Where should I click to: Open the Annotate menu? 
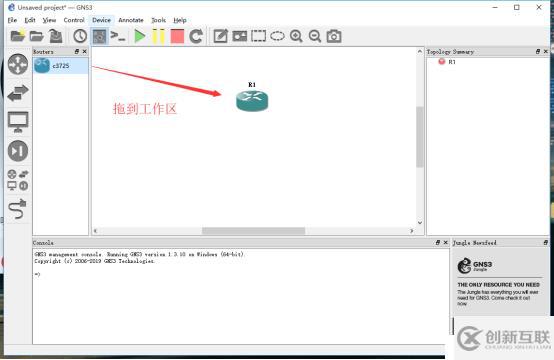131,20
